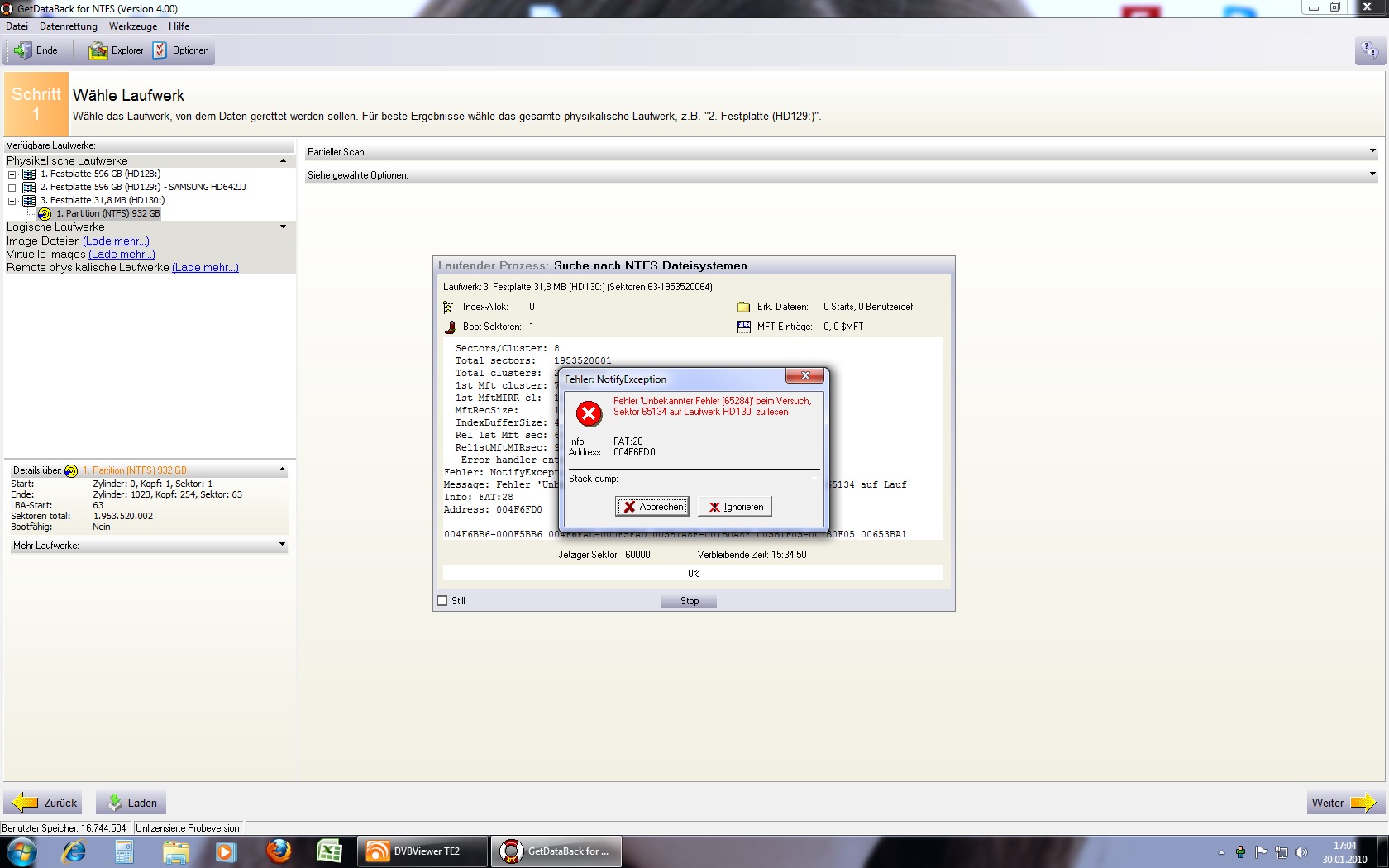Expand 1. Festplatte 596 GB (HD128:) node
Image resolution: width=1389 pixels, height=868 pixels.
(12, 174)
